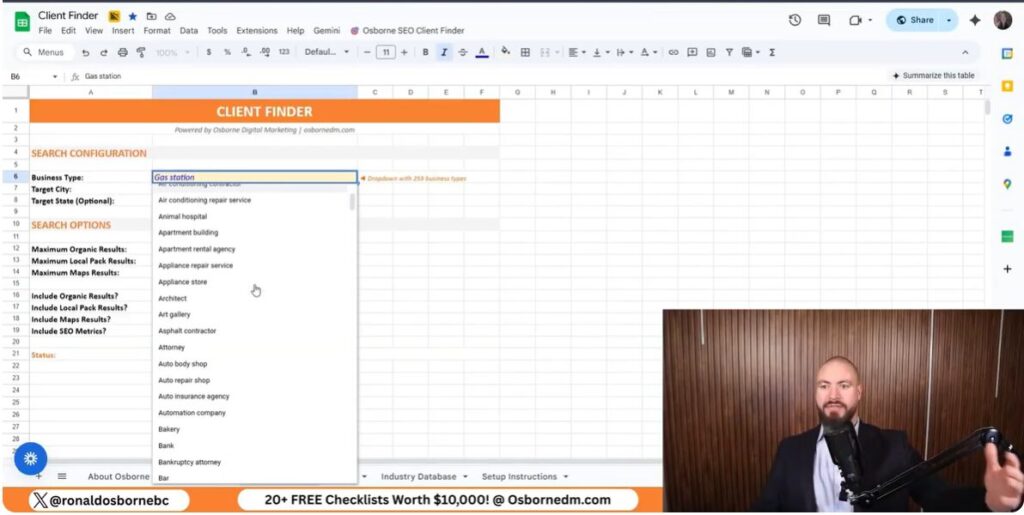
Task: Create a filter
Action: tap(729, 52)
